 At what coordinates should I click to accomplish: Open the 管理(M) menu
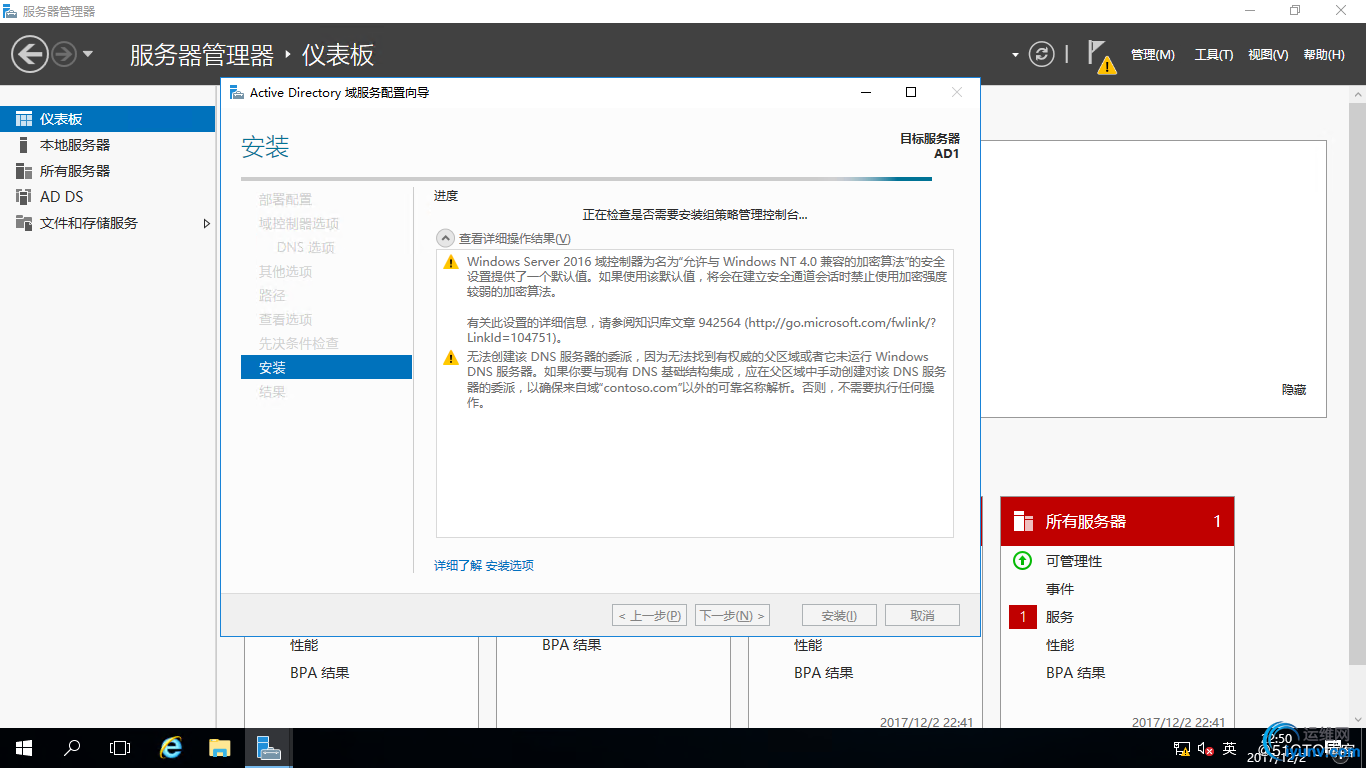click(x=1152, y=55)
